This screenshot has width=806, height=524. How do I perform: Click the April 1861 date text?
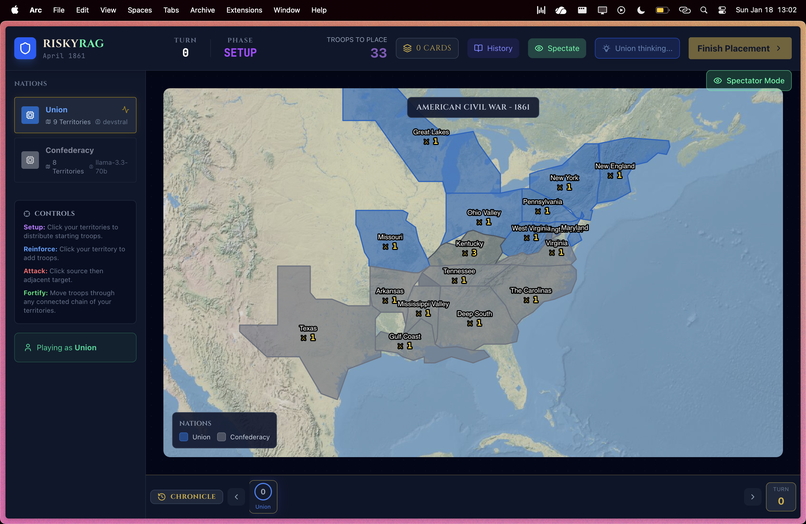click(x=64, y=56)
